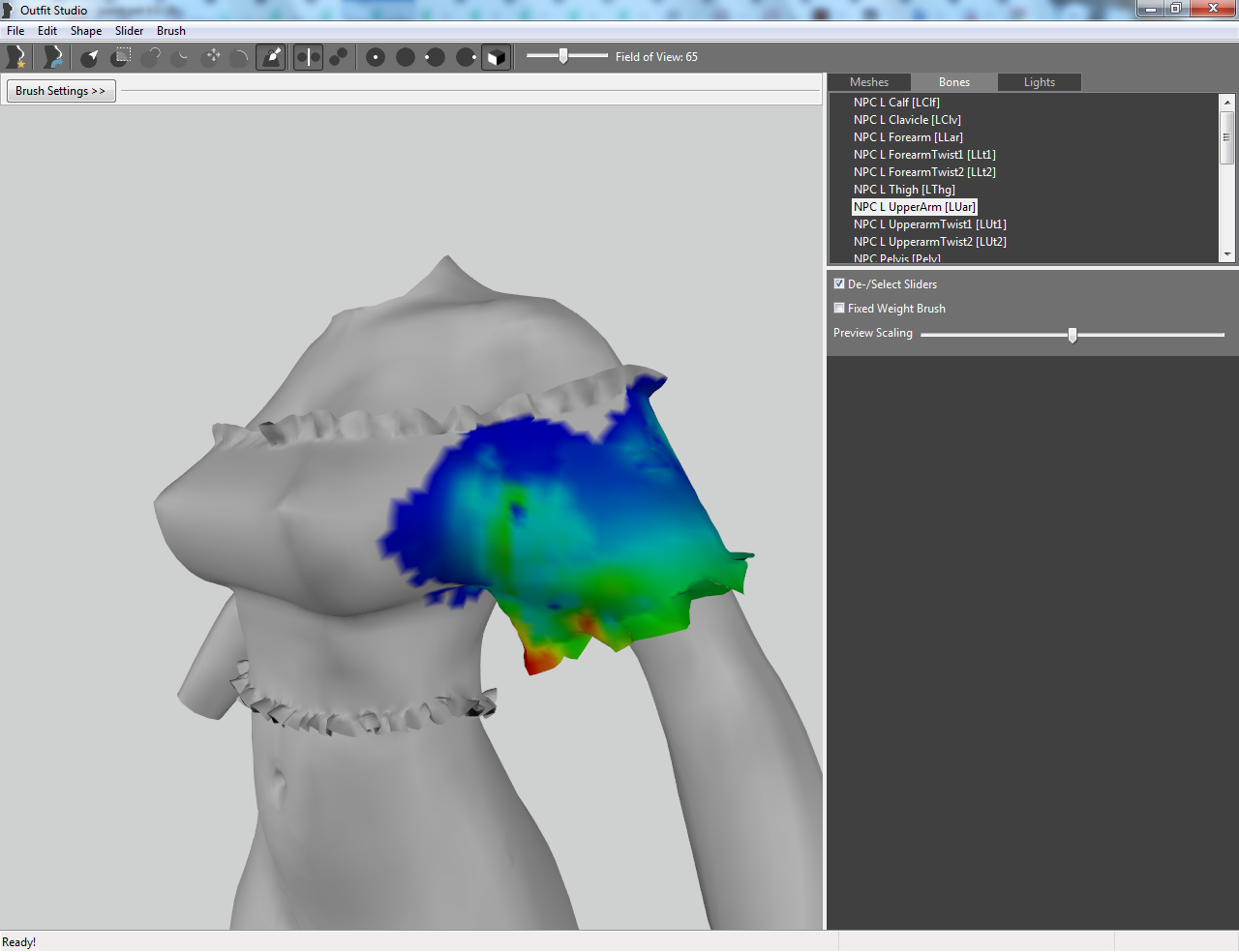This screenshot has width=1239, height=952.
Task: Open the Slider menu
Action: [x=129, y=31]
